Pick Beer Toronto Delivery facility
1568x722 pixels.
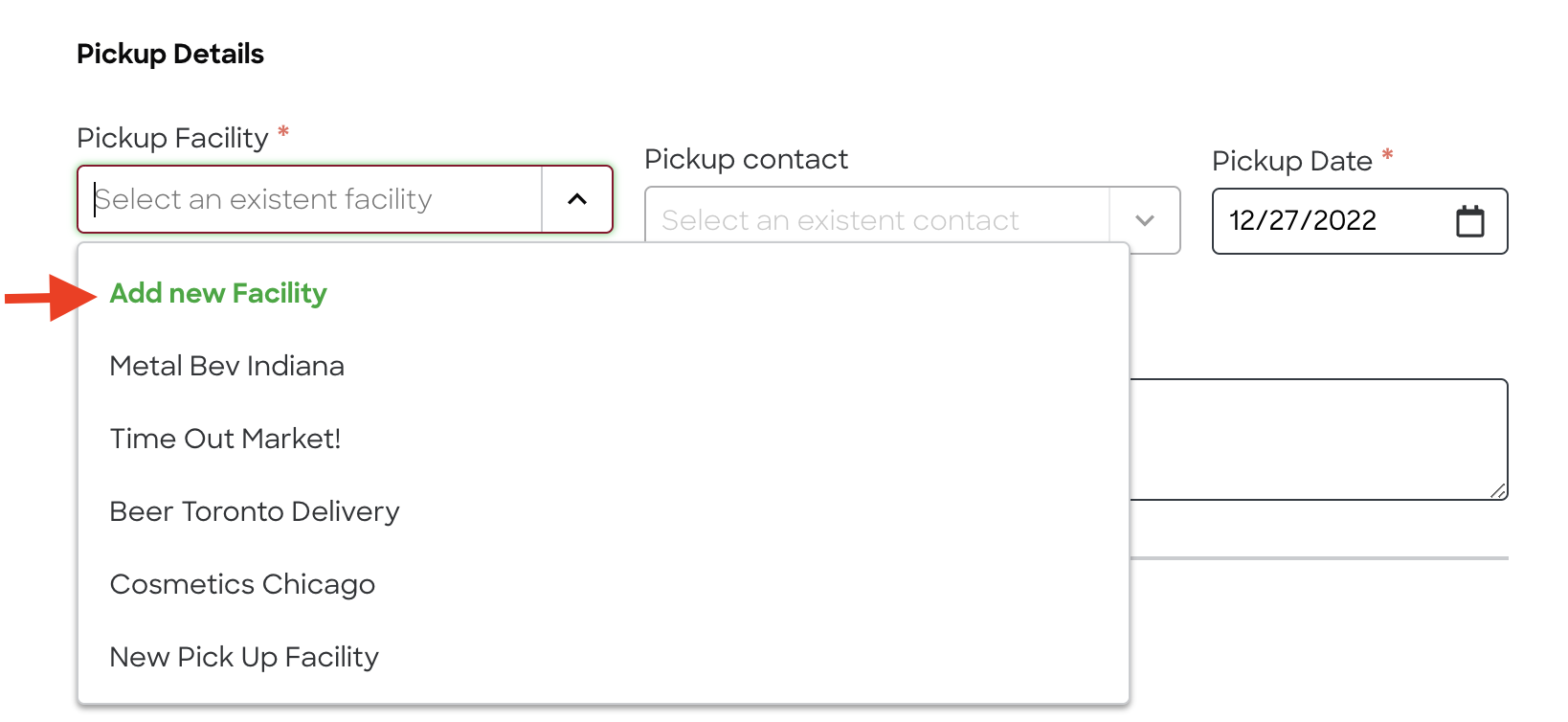click(x=255, y=511)
